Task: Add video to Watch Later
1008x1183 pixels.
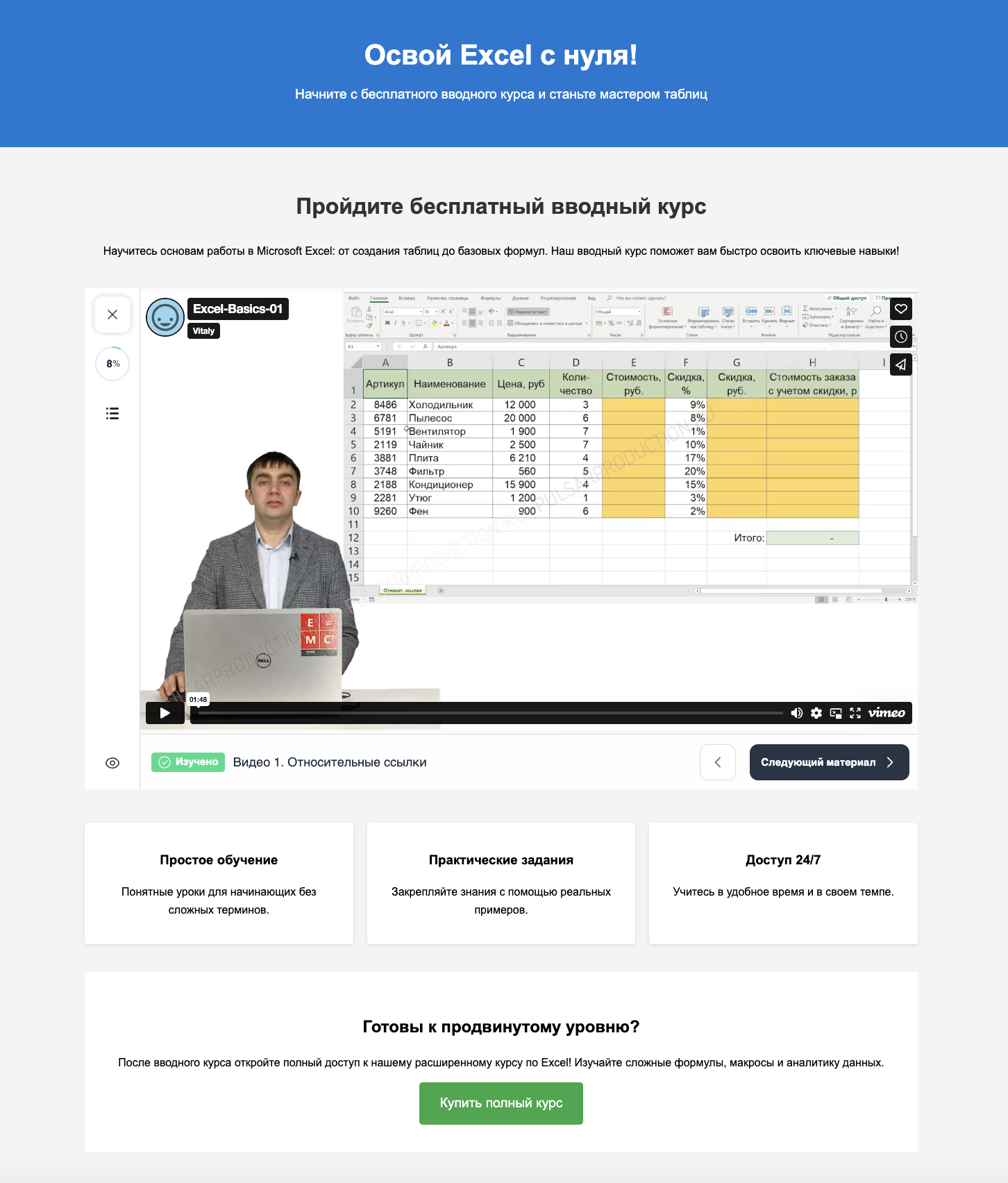Action: [901, 337]
